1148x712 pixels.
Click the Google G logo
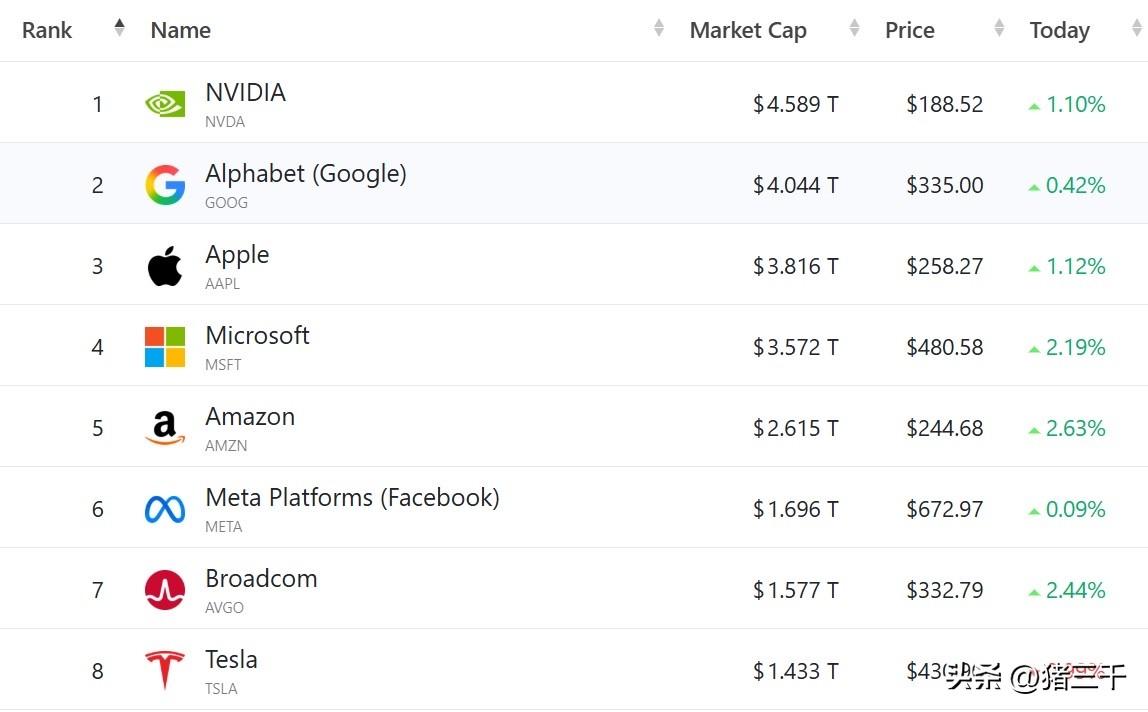pyautogui.click(x=165, y=186)
